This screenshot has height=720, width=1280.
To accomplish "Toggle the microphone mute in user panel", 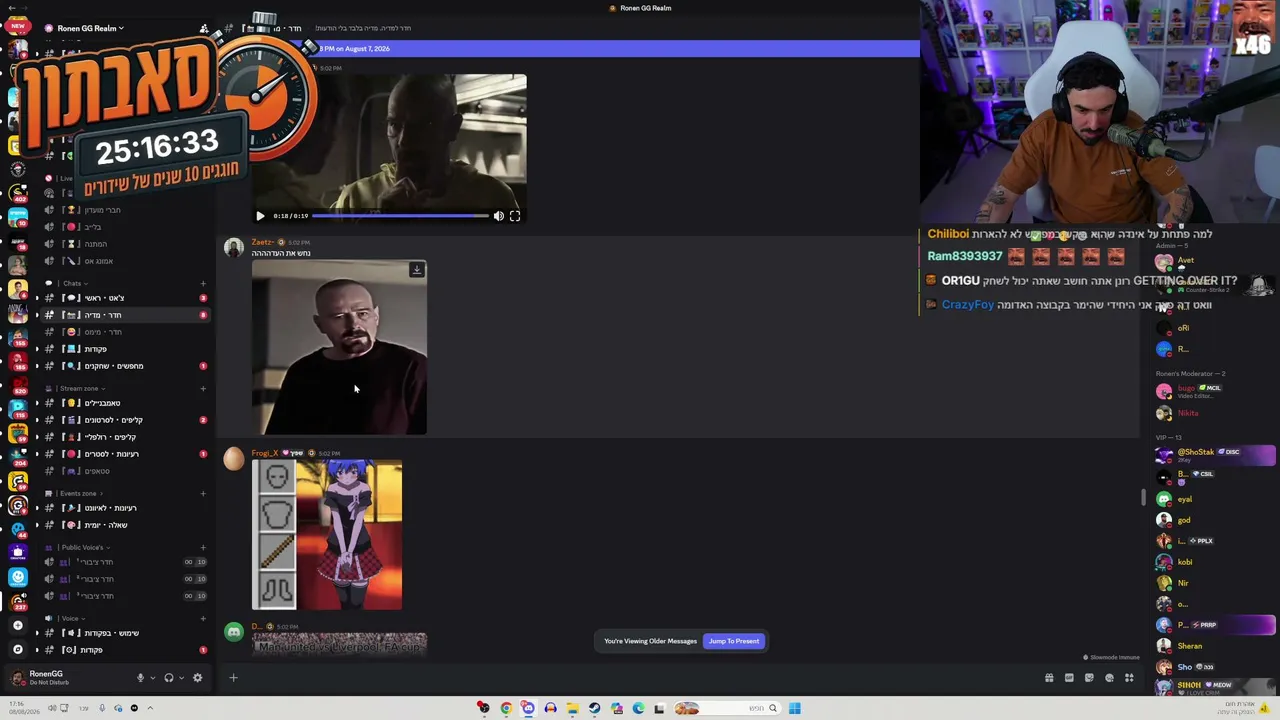I will click(140, 678).
